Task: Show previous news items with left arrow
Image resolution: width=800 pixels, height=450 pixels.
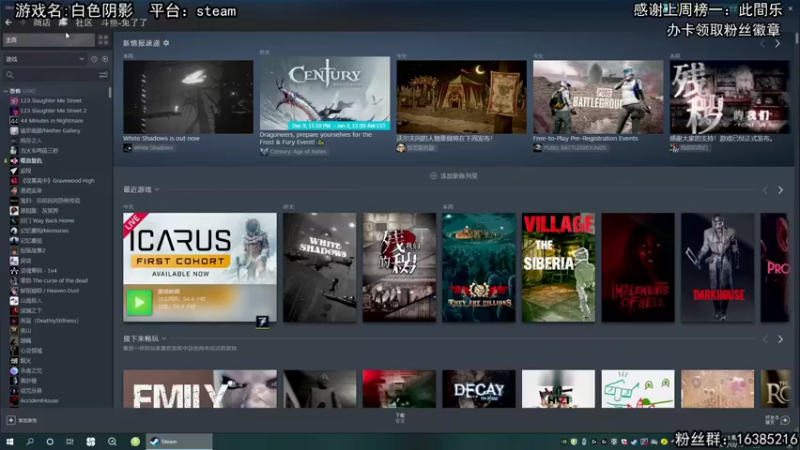Action: click(x=762, y=44)
